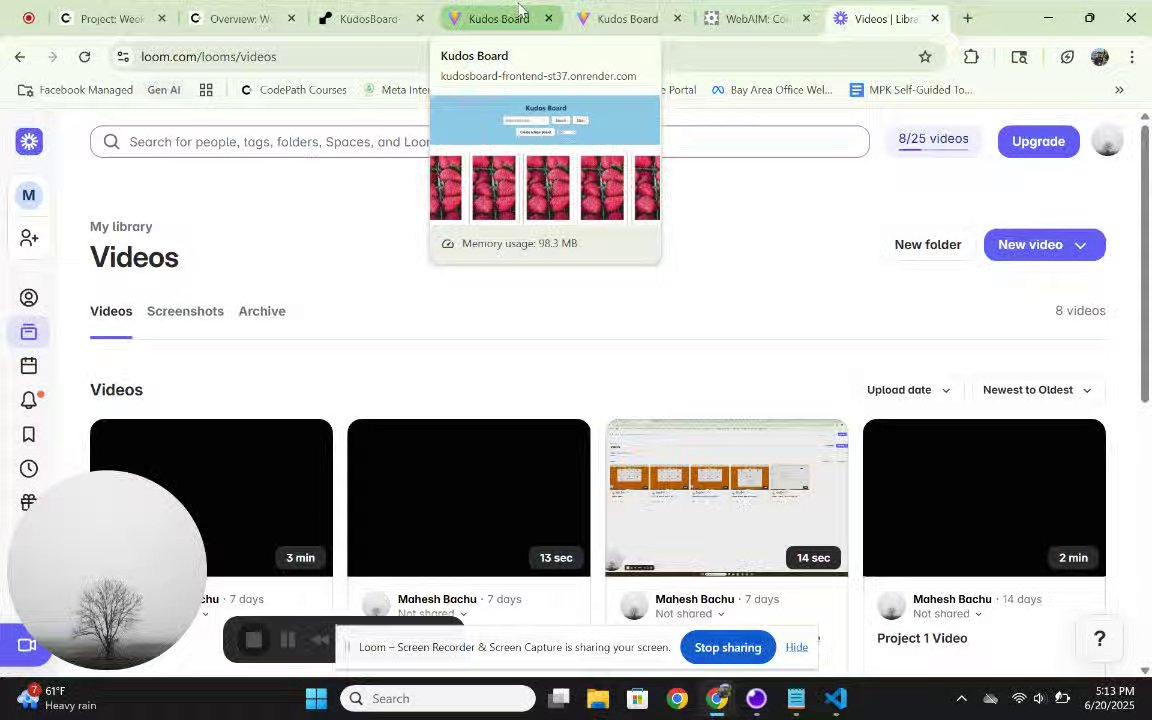Viewport: 1152px width, 720px height.
Task: Stop the Loom recording with stop button
Action: tap(254, 640)
